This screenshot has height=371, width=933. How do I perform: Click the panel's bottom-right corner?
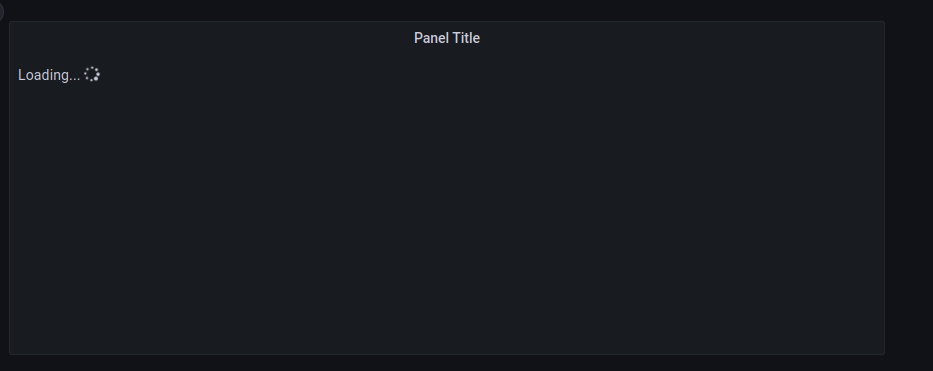point(884,354)
